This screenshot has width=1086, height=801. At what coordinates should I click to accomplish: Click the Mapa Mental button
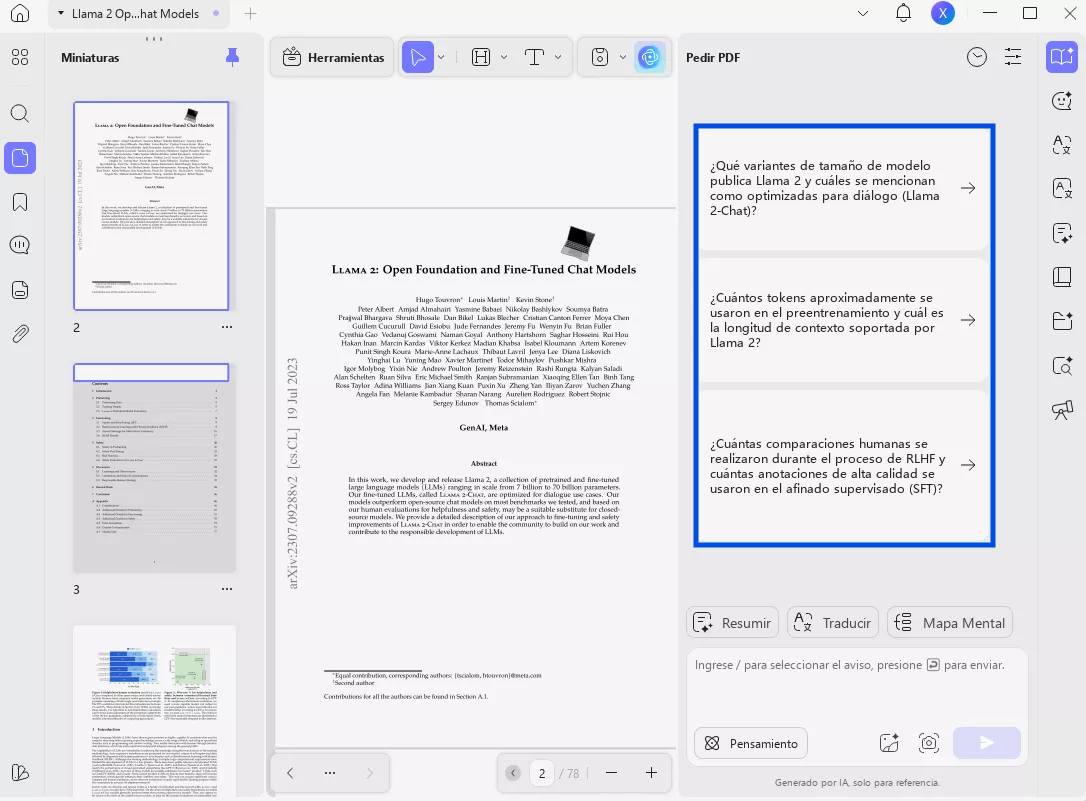tap(950, 623)
